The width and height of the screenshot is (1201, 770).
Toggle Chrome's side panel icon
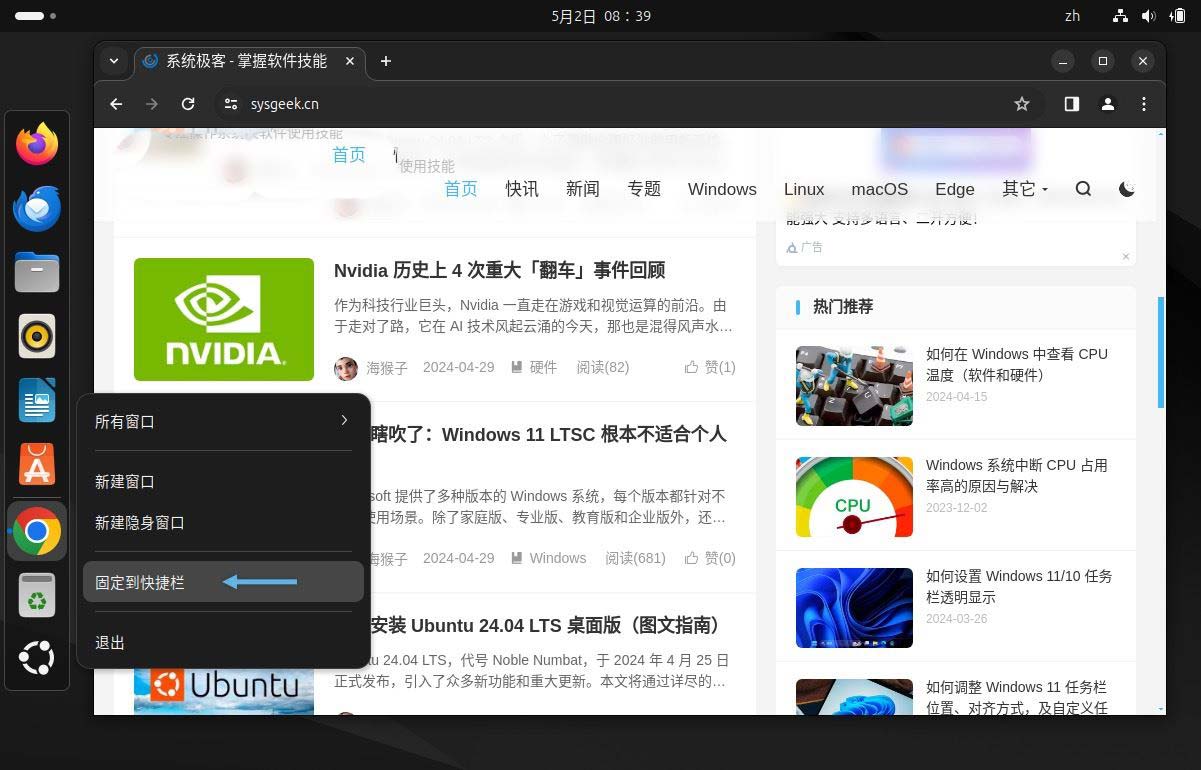click(x=1071, y=103)
